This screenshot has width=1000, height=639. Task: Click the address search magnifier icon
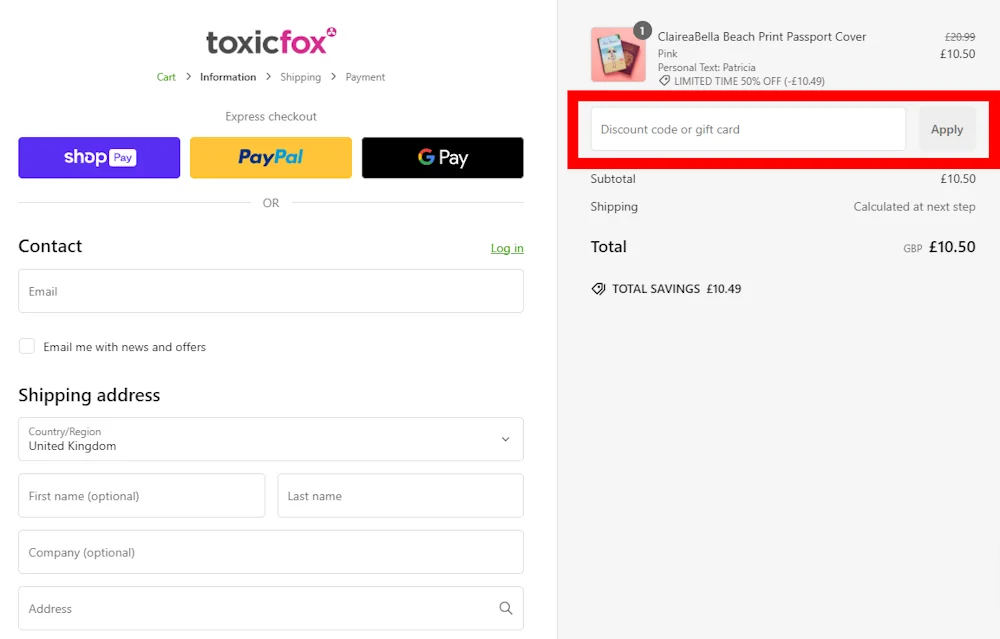(x=506, y=608)
